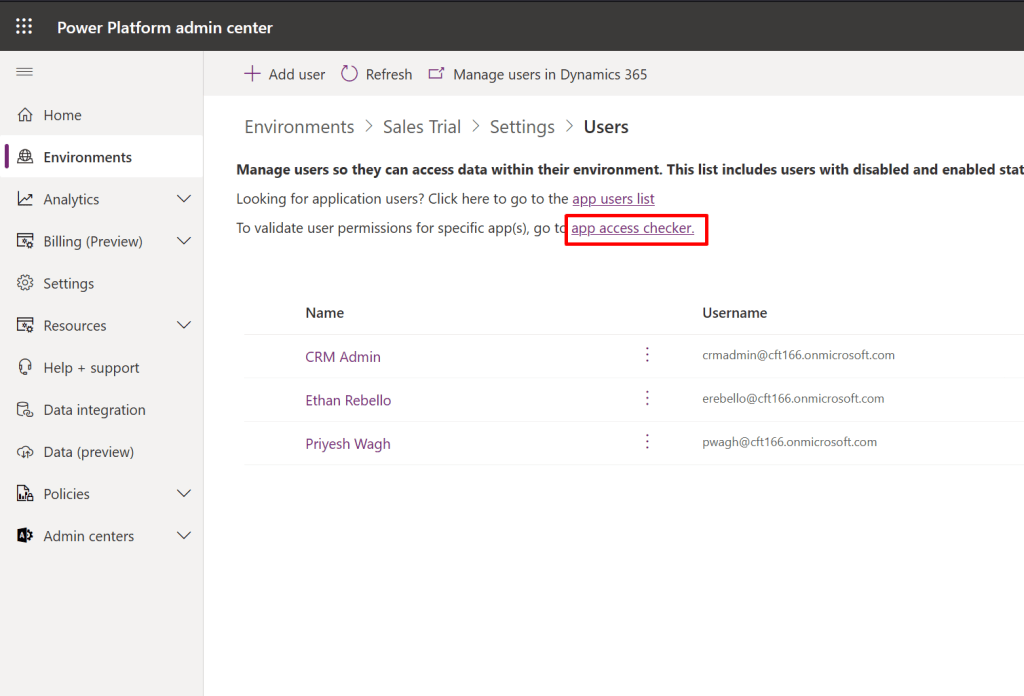Go to Sales Trial breadcrumb
Screen dimensions: 1024x696
(422, 127)
